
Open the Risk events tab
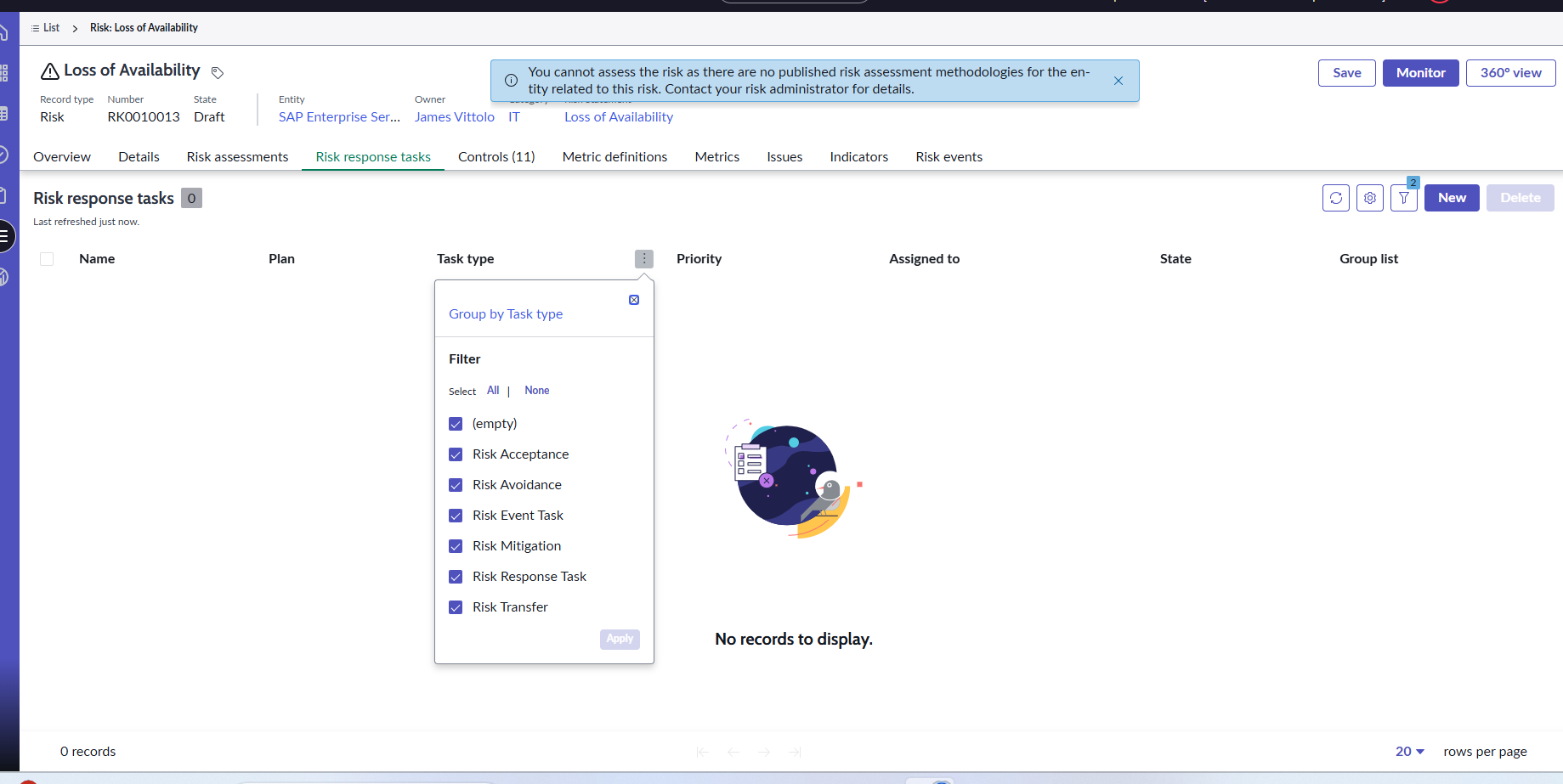pyautogui.click(x=949, y=157)
